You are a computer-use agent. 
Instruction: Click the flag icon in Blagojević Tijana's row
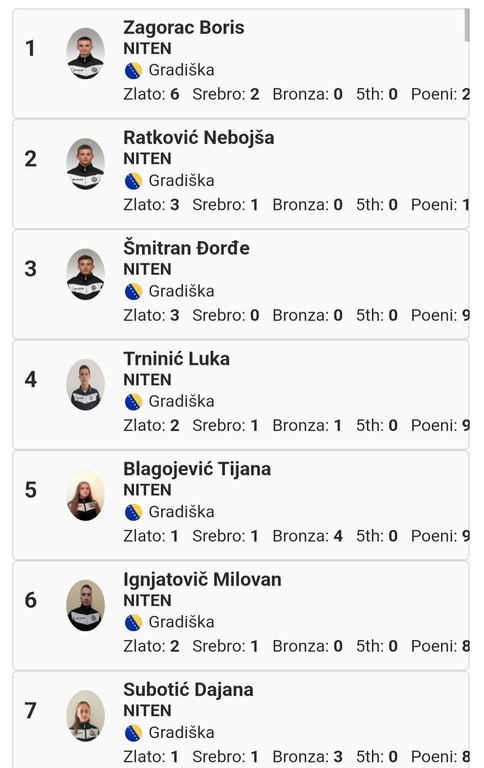[x=133, y=512]
